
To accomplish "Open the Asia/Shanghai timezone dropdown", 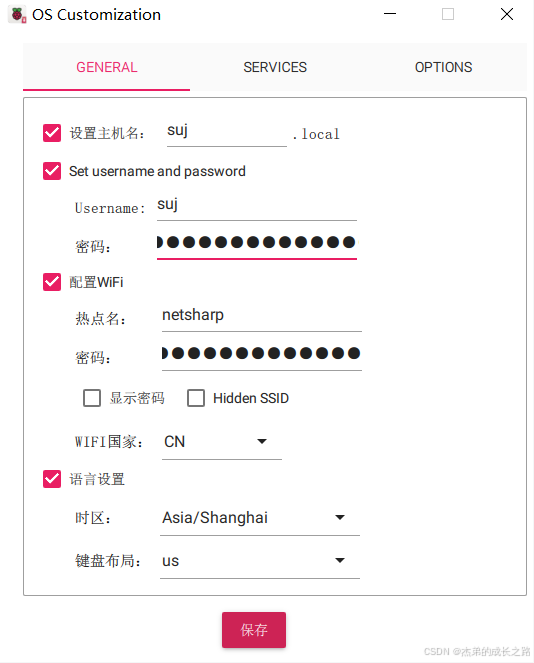I will (260, 518).
